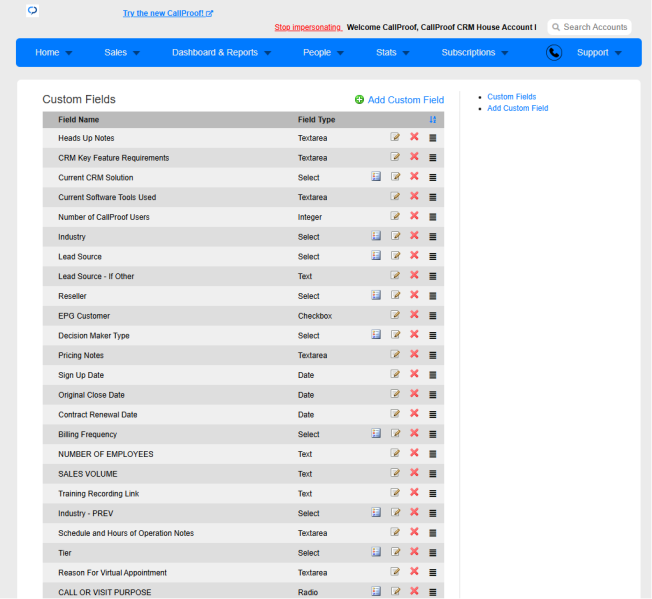Open options list for Industry - PREV
This screenshot has height=599, width=652.
click(376, 512)
